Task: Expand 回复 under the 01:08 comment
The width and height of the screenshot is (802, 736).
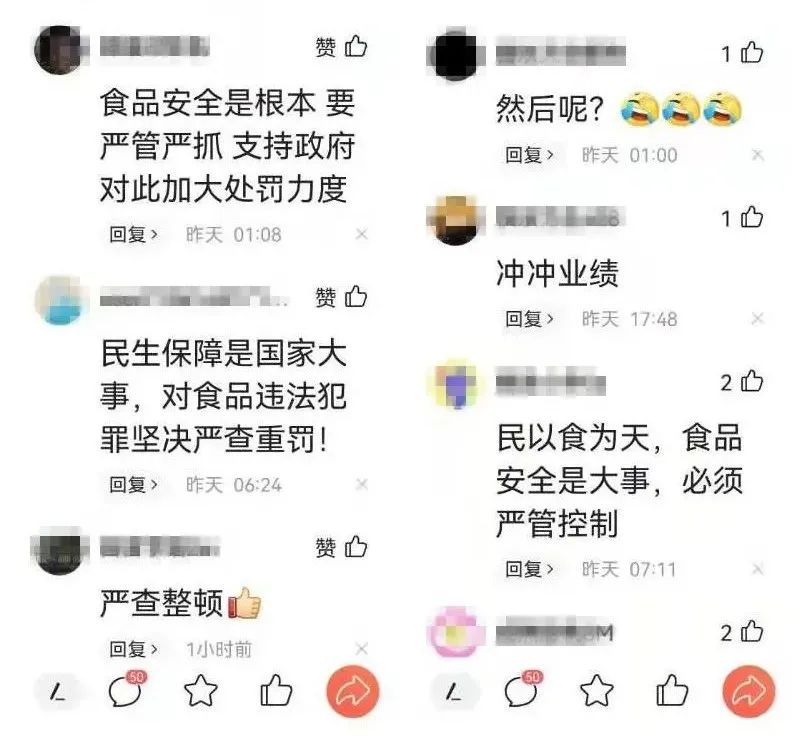Action: [x=133, y=234]
